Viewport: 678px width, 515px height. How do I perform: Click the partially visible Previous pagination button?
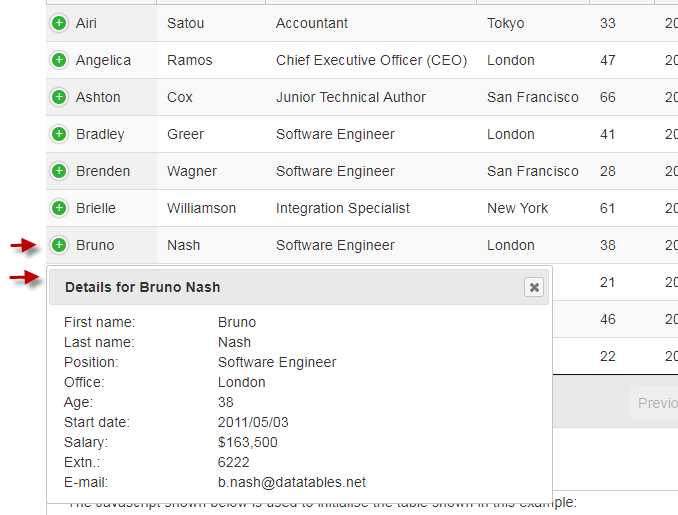(x=654, y=403)
